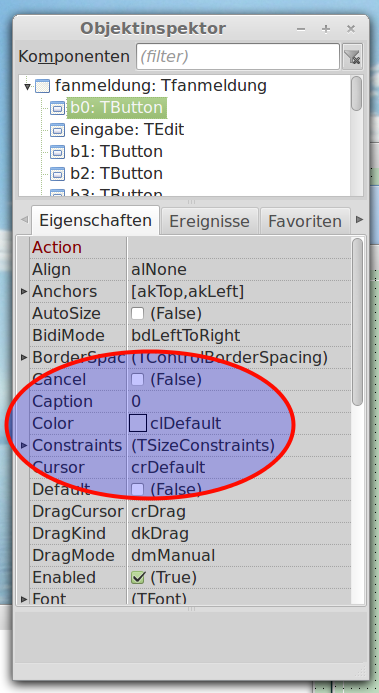
Task: Click the b1 TButton component icon
Action: pos(57,152)
